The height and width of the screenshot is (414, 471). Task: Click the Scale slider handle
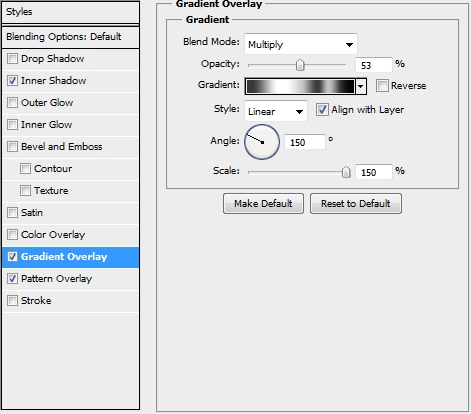(x=346, y=172)
